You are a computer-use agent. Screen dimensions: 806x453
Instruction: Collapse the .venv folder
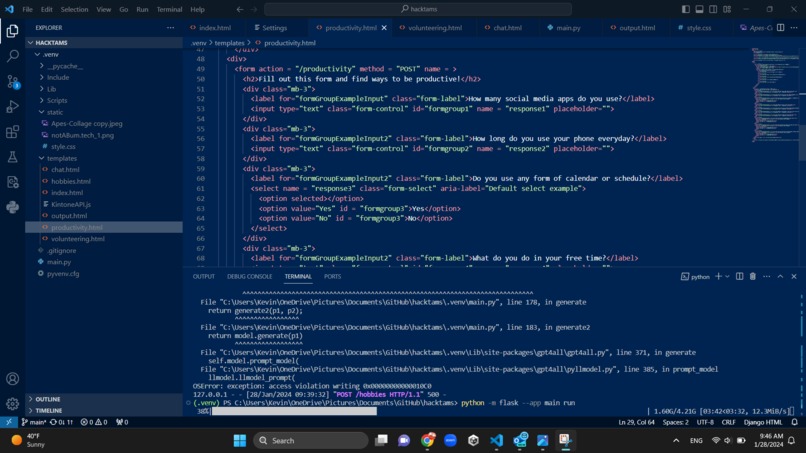click(x=104, y=54)
